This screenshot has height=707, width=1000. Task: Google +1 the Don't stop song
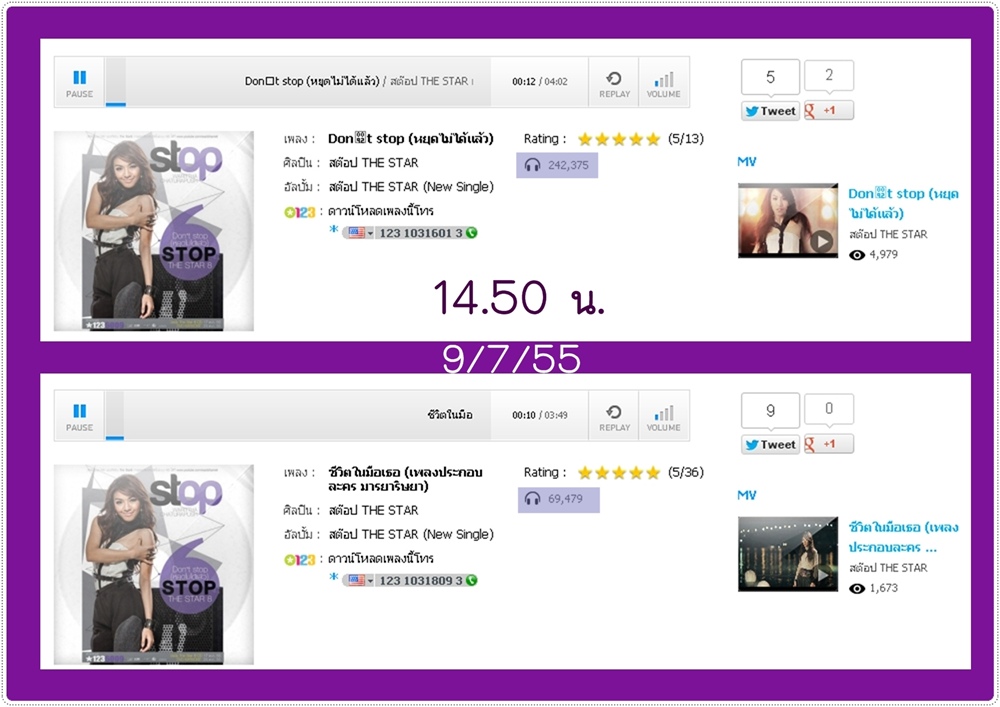[828, 110]
